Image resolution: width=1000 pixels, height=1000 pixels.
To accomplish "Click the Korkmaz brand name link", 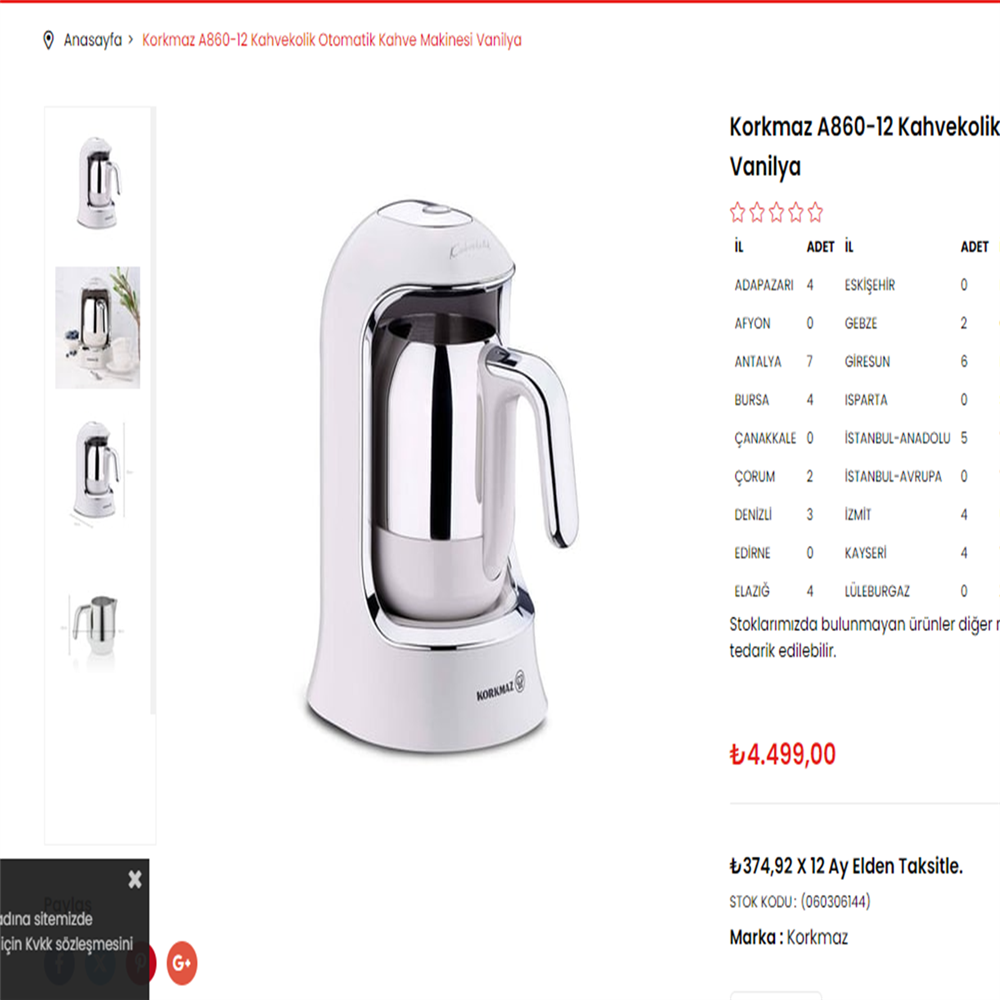I will pos(817,937).
